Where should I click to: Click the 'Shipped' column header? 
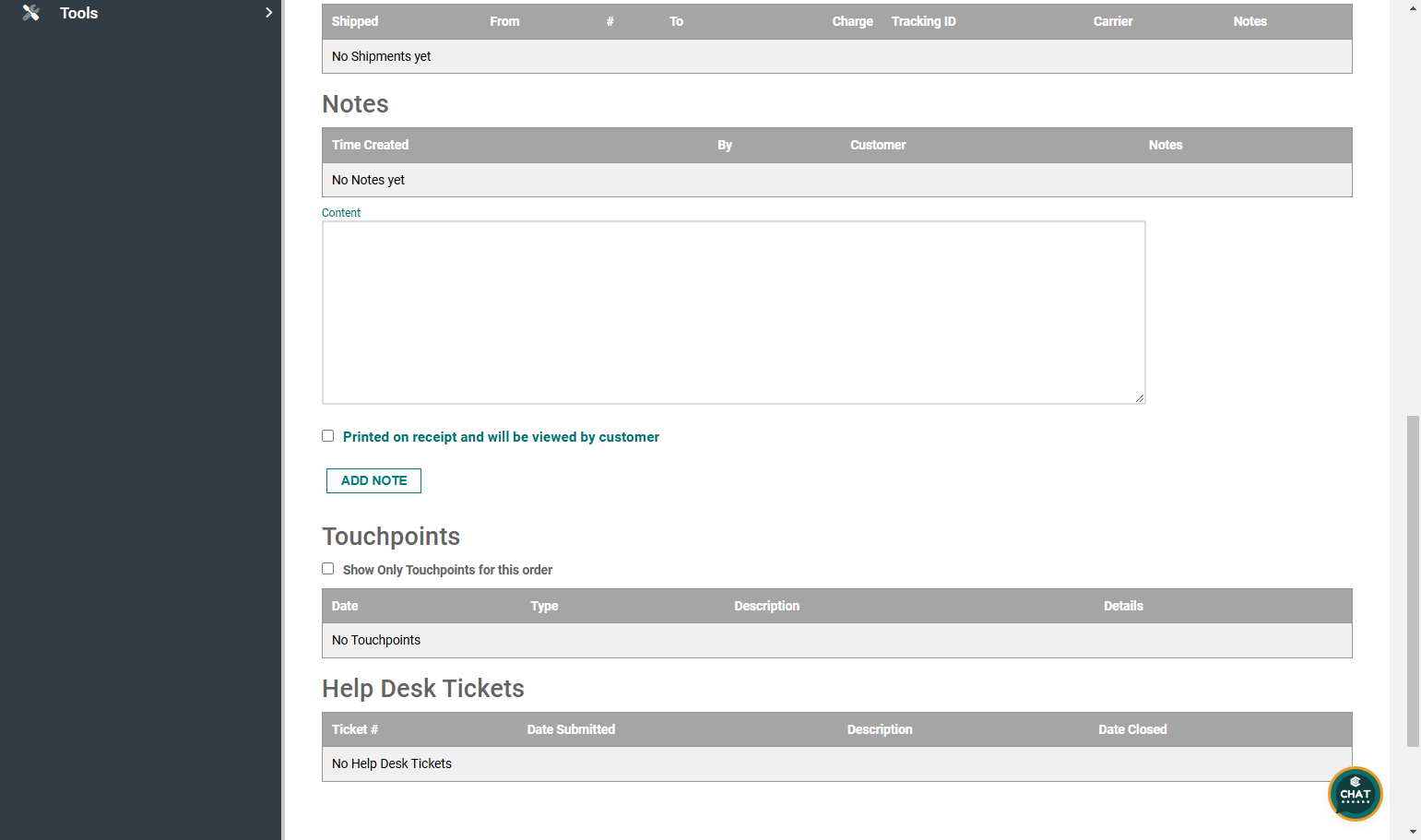(355, 21)
